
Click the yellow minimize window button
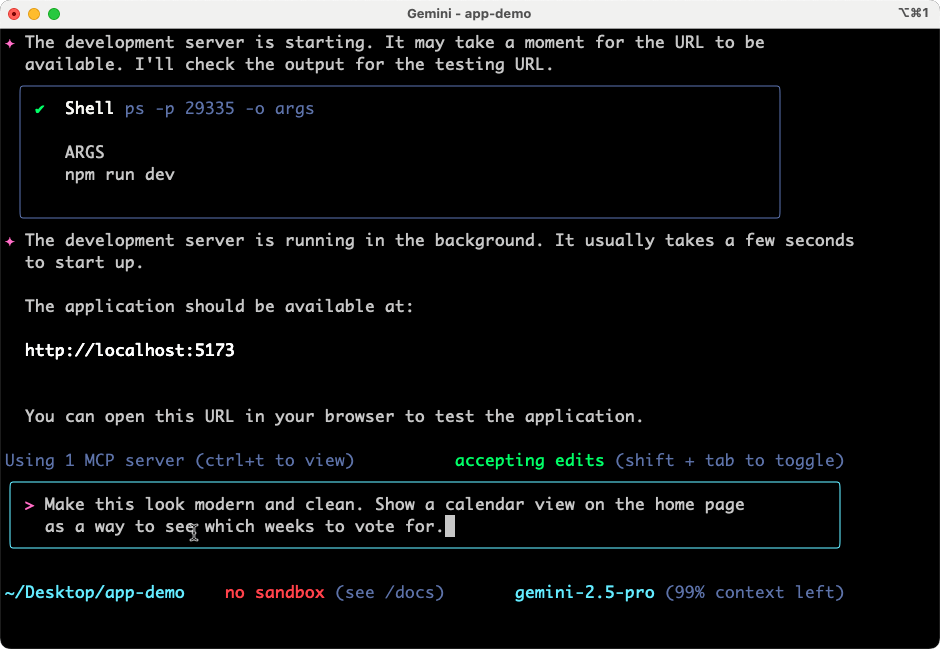click(34, 14)
